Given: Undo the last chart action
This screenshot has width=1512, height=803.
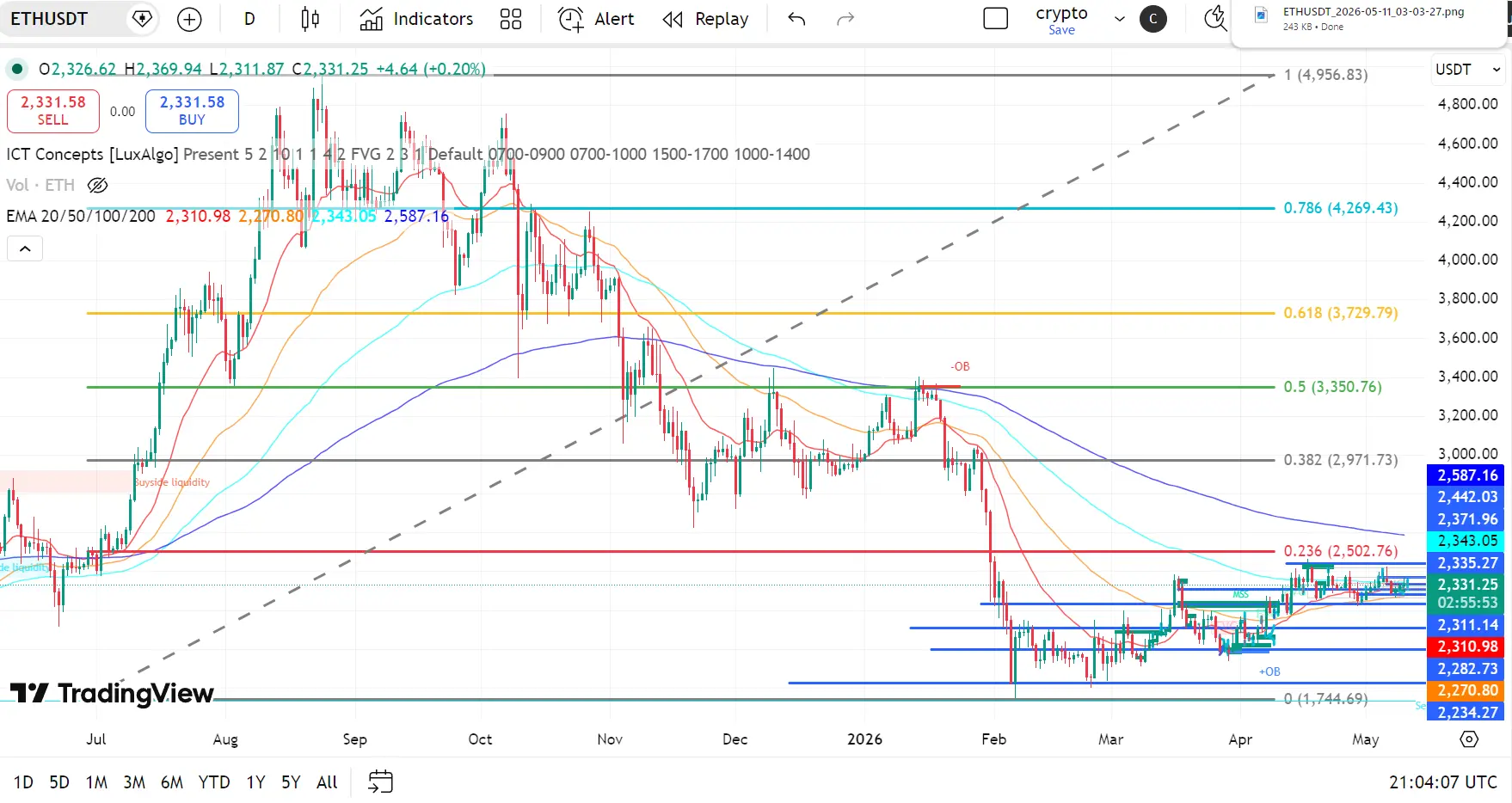Looking at the screenshot, I should (x=796, y=19).
